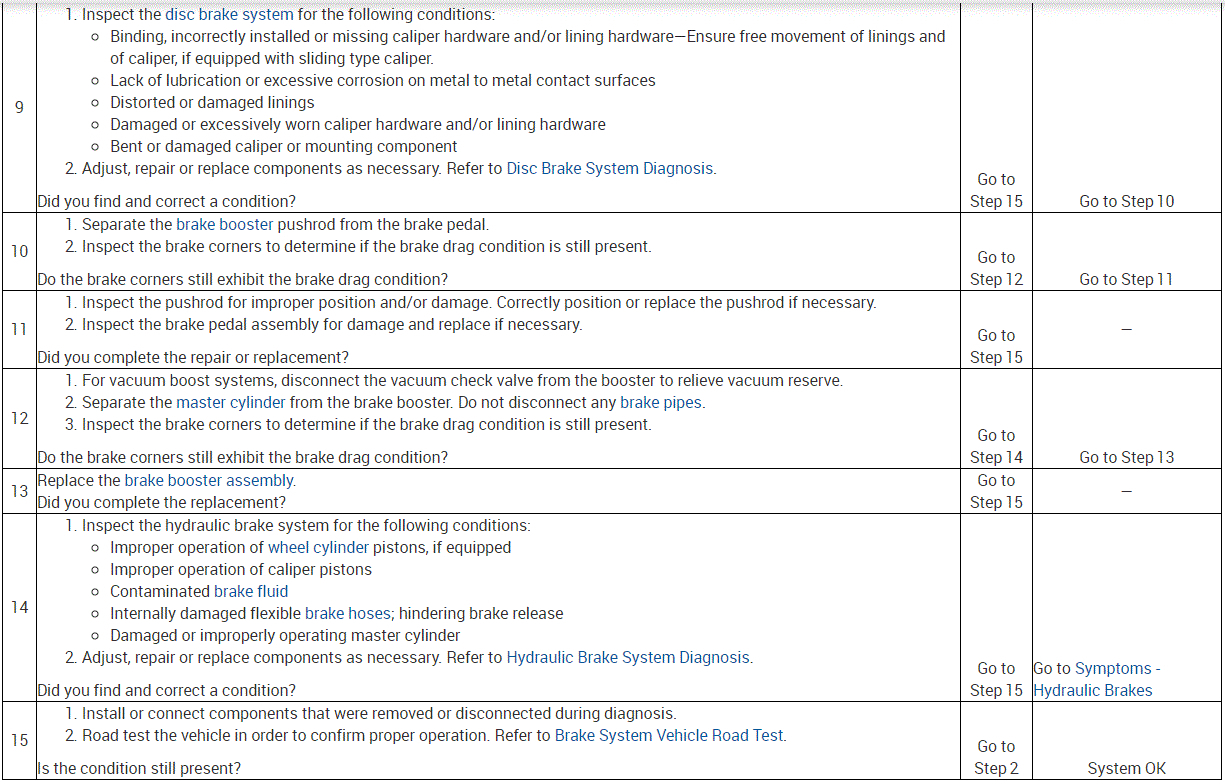Click step number 14 cell
Viewport: 1225px width, 784px height.
tap(19, 608)
